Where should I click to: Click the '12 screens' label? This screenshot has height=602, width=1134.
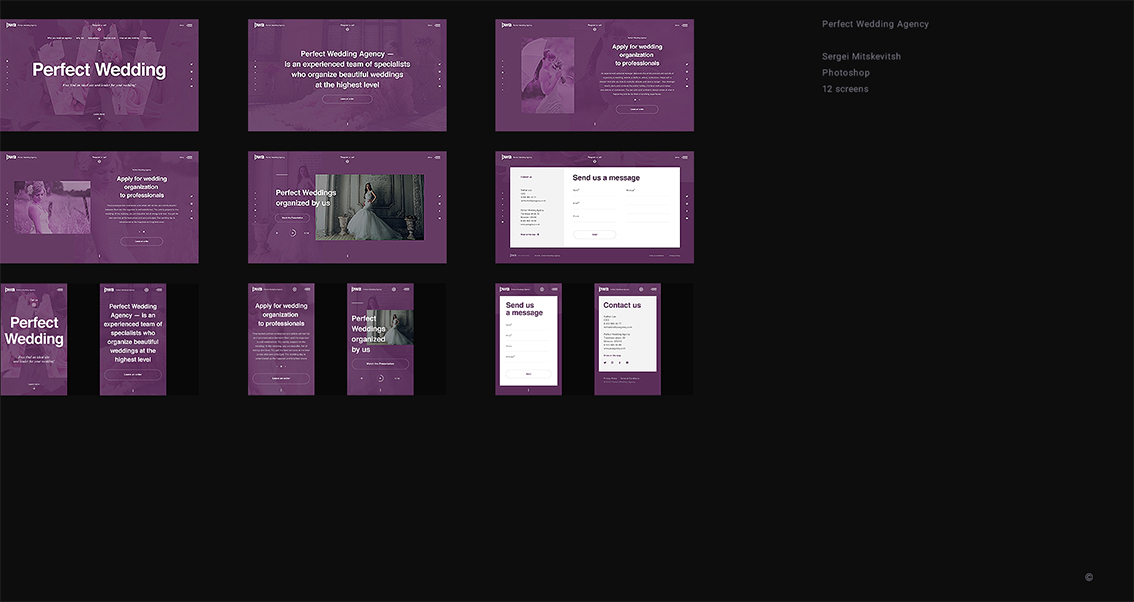[x=845, y=89]
